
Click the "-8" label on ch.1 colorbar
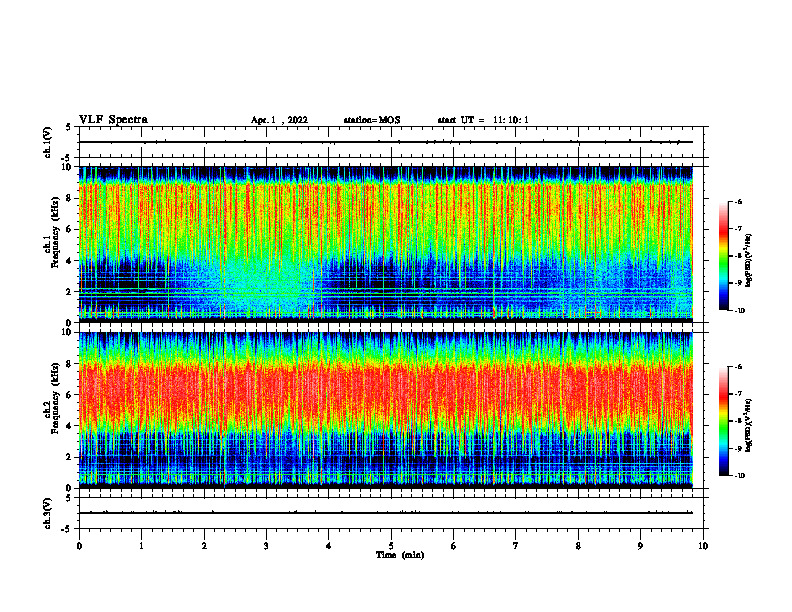[x=738, y=256]
